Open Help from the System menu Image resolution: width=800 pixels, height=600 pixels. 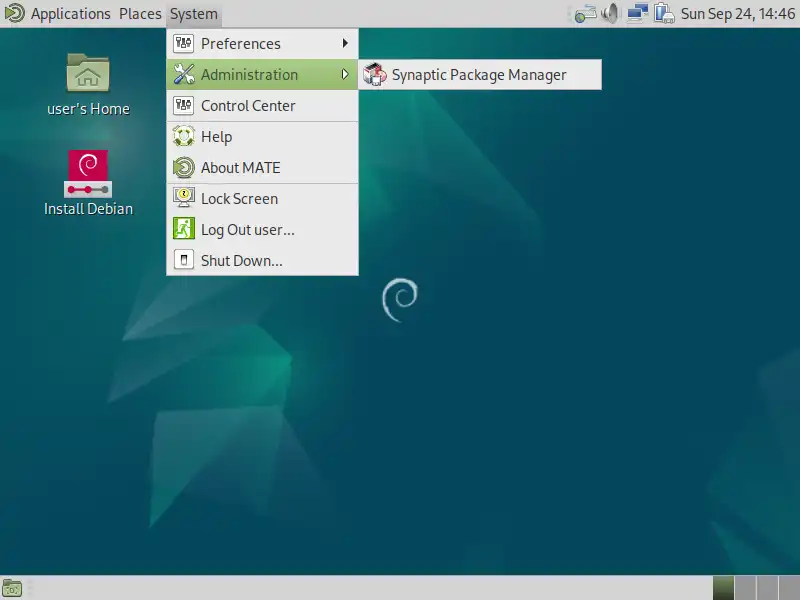262,137
